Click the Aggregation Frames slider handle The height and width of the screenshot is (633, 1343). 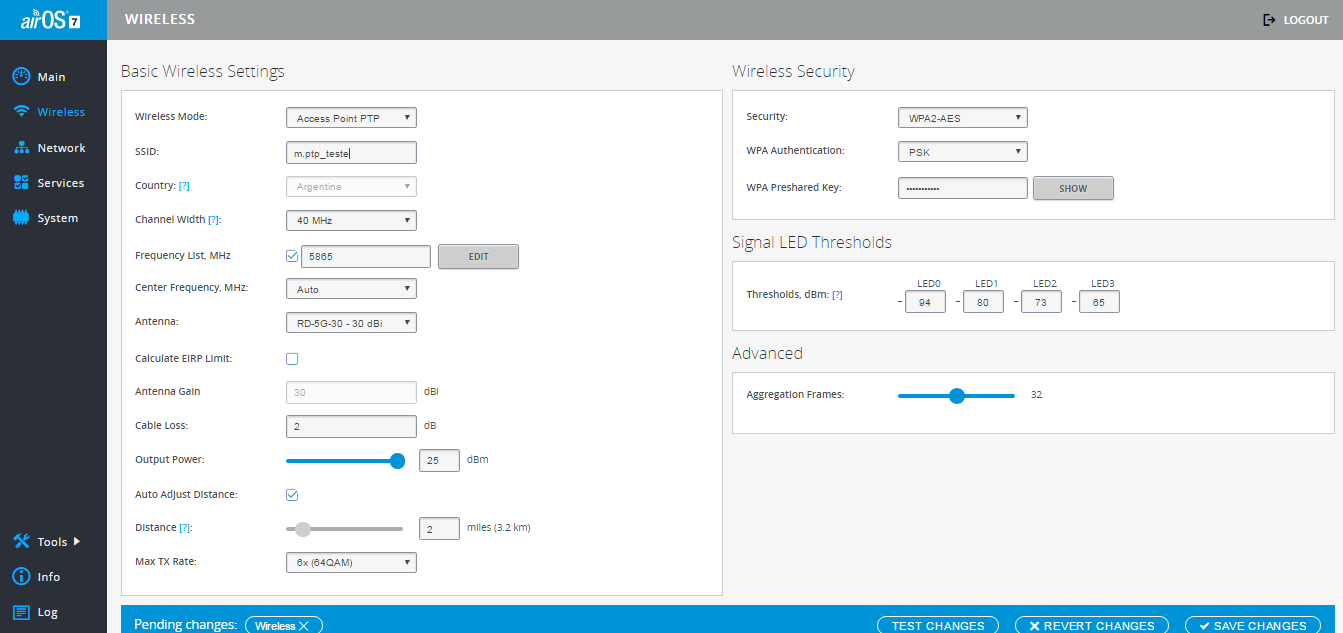point(956,396)
